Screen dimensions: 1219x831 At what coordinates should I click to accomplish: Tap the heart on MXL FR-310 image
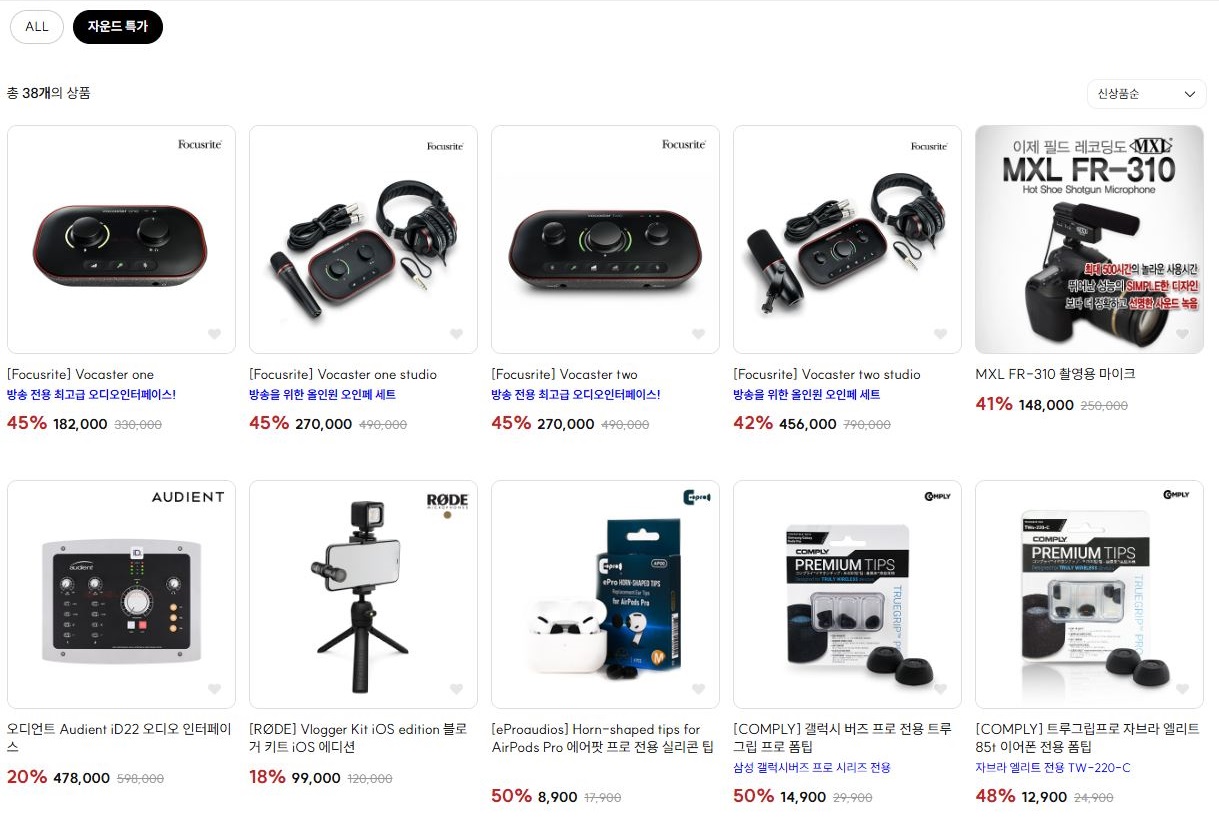click(1182, 334)
